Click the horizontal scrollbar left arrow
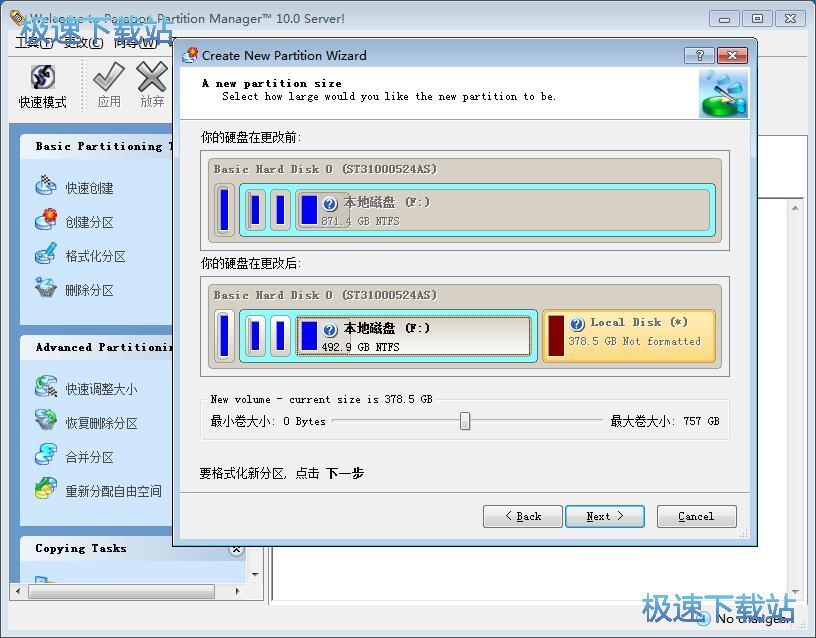This screenshot has width=816, height=638. [19, 591]
